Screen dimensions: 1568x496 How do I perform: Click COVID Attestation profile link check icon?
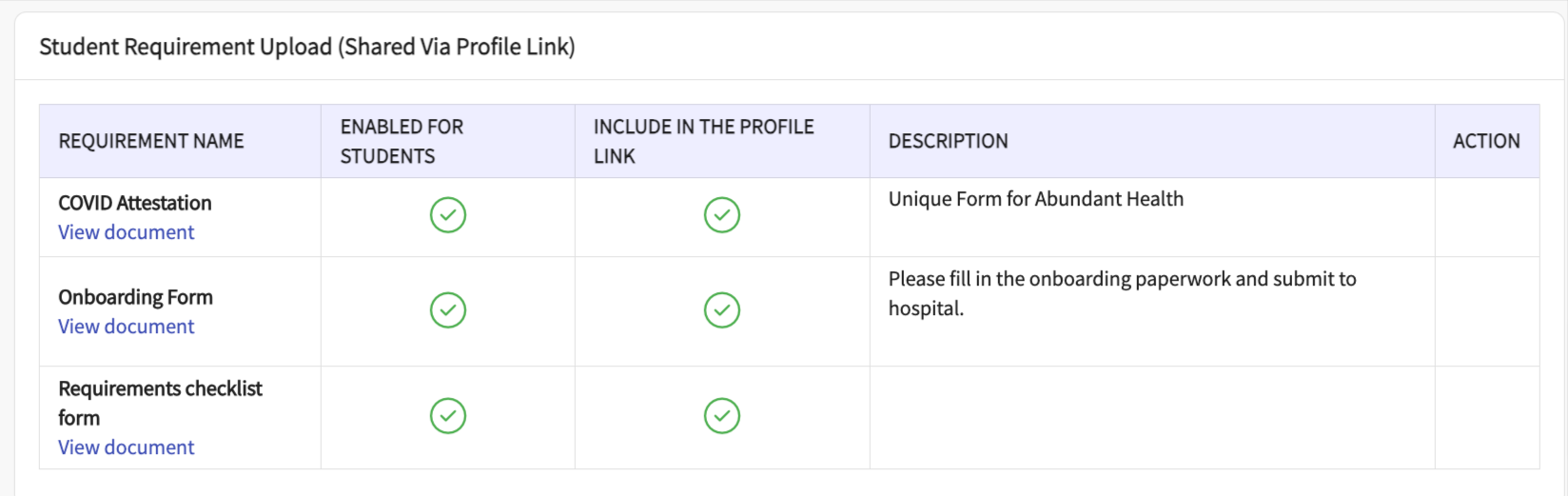coord(722,215)
